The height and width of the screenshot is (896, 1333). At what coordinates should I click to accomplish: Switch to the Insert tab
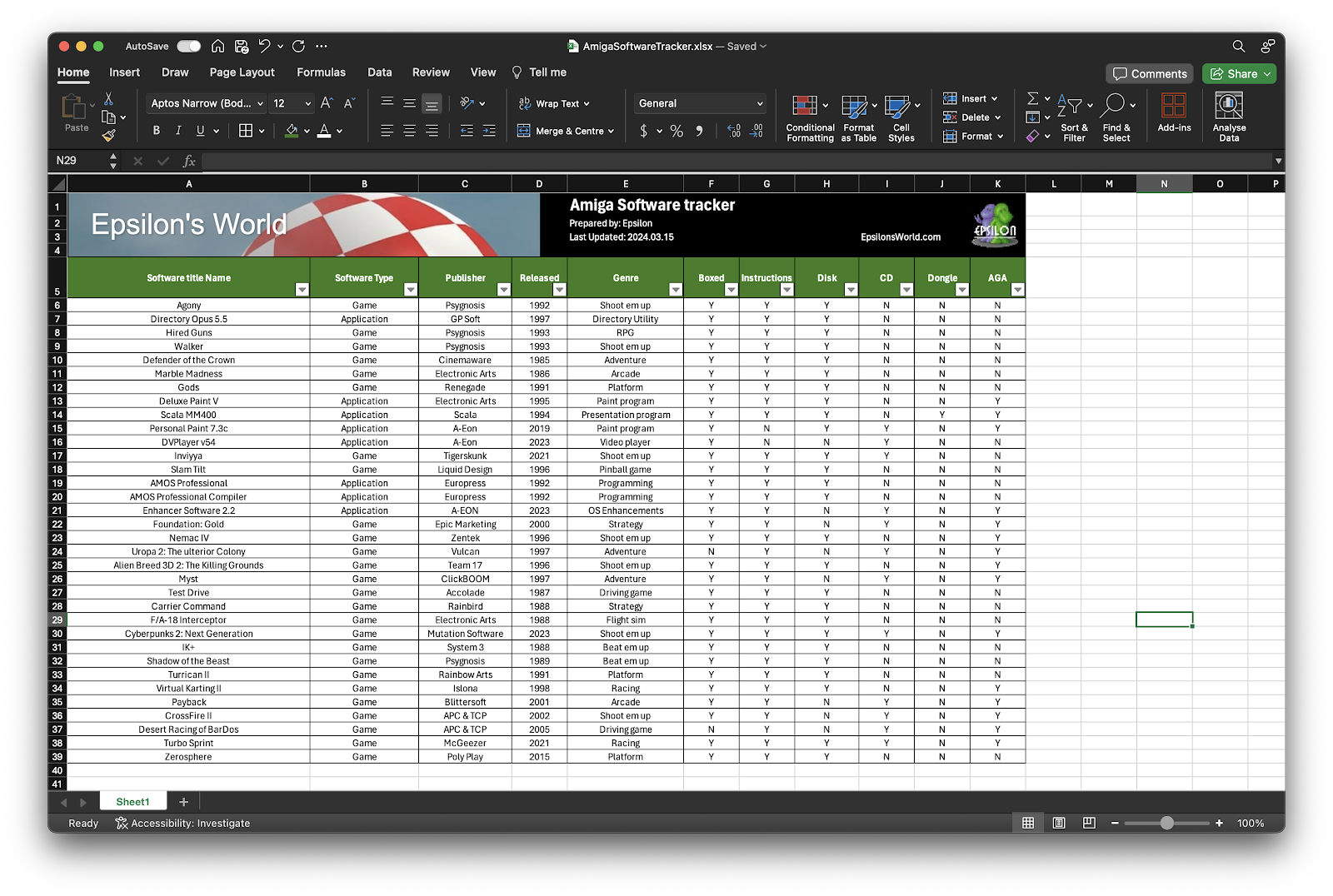[x=124, y=72]
